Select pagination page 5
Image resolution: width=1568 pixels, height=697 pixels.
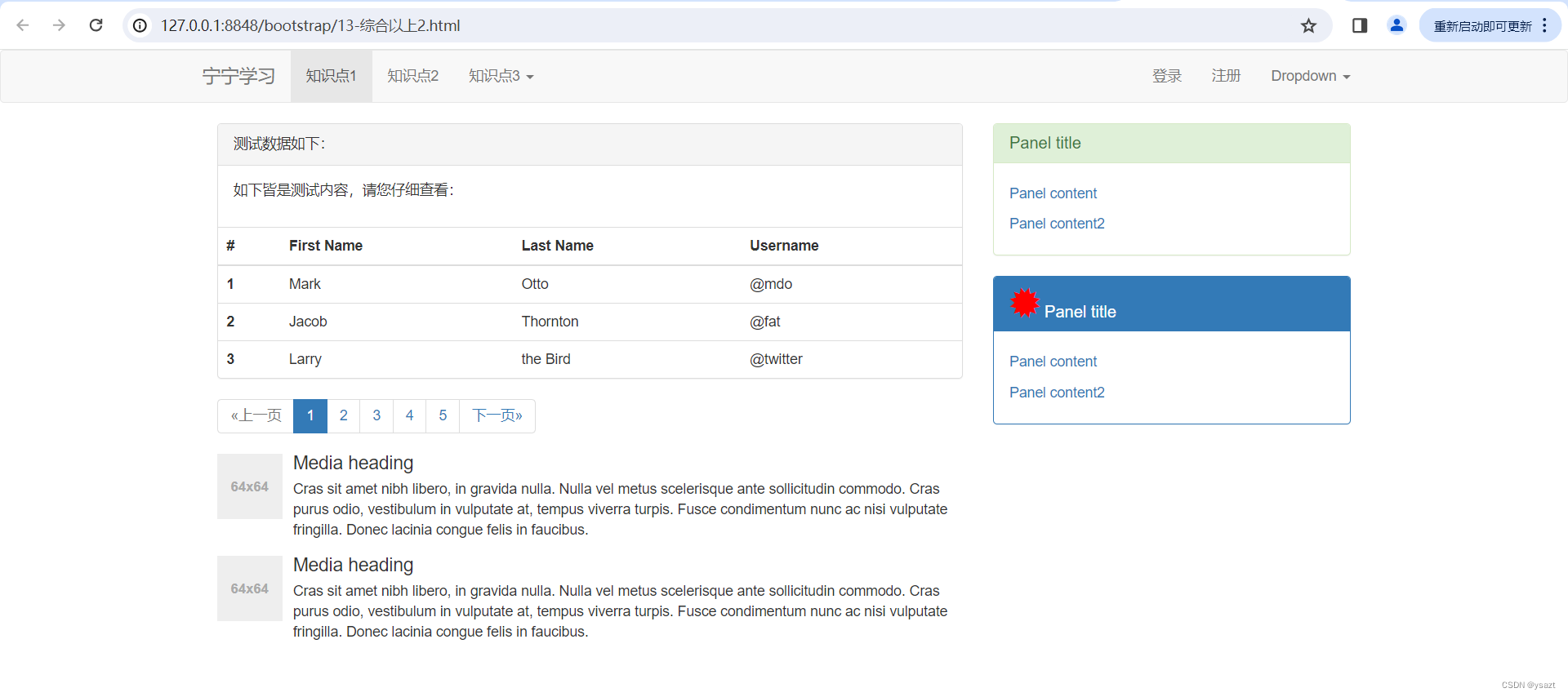click(443, 415)
